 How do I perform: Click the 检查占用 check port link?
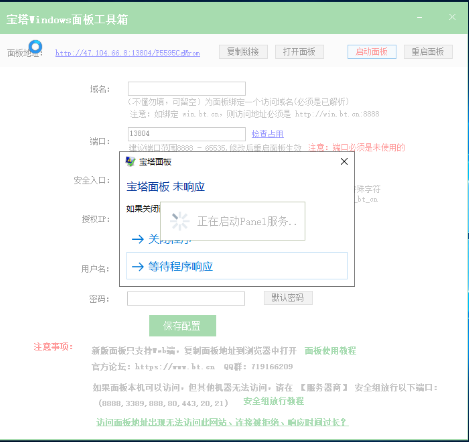[x=268, y=134]
